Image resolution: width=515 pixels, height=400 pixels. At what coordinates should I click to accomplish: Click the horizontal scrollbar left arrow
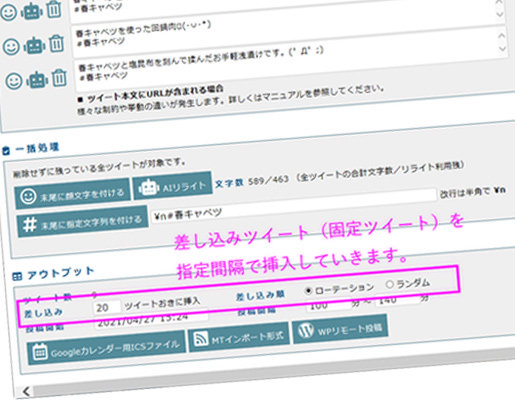point(27,391)
